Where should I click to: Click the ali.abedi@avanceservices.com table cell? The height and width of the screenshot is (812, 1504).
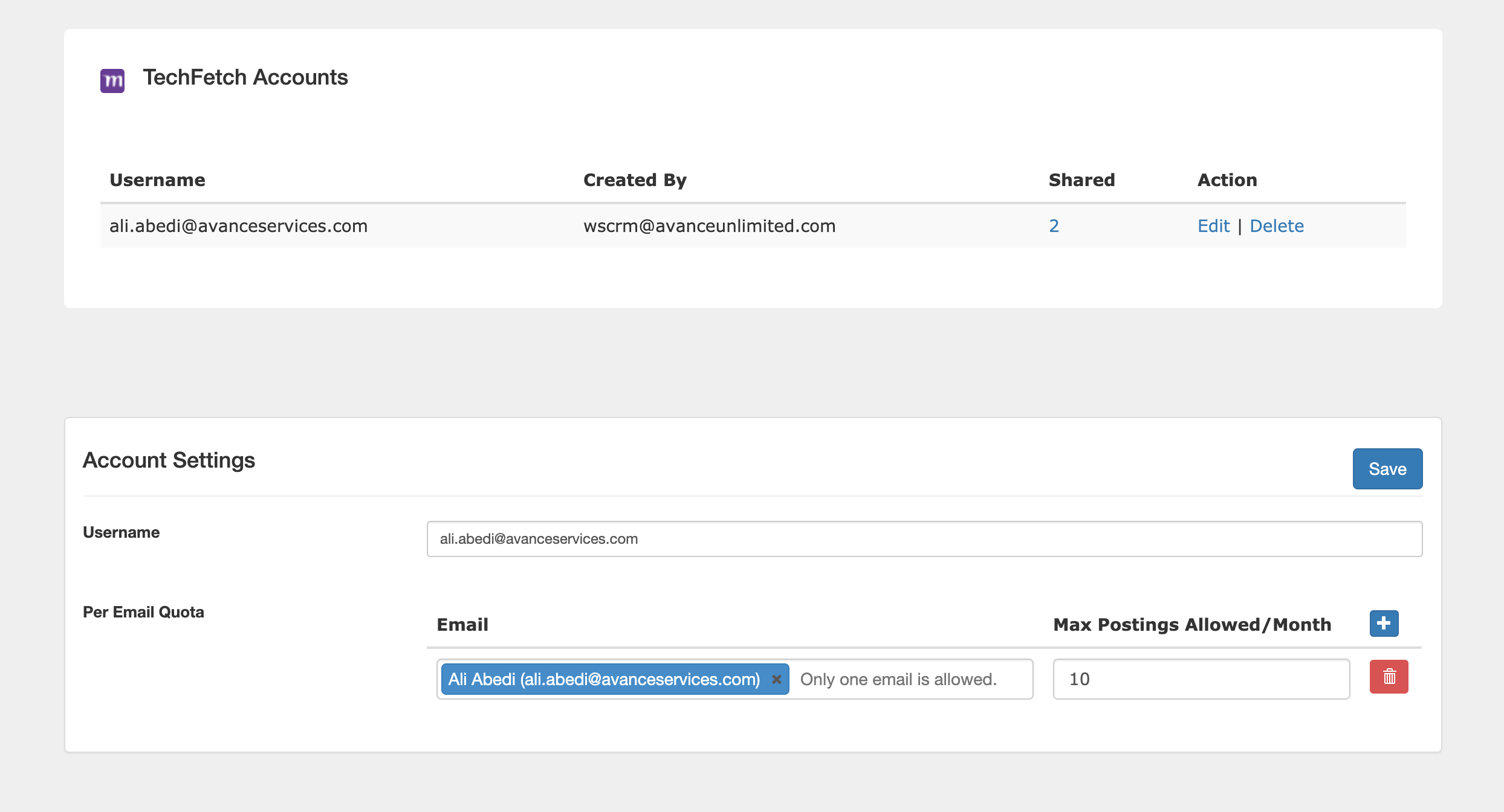[x=238, y=226]
